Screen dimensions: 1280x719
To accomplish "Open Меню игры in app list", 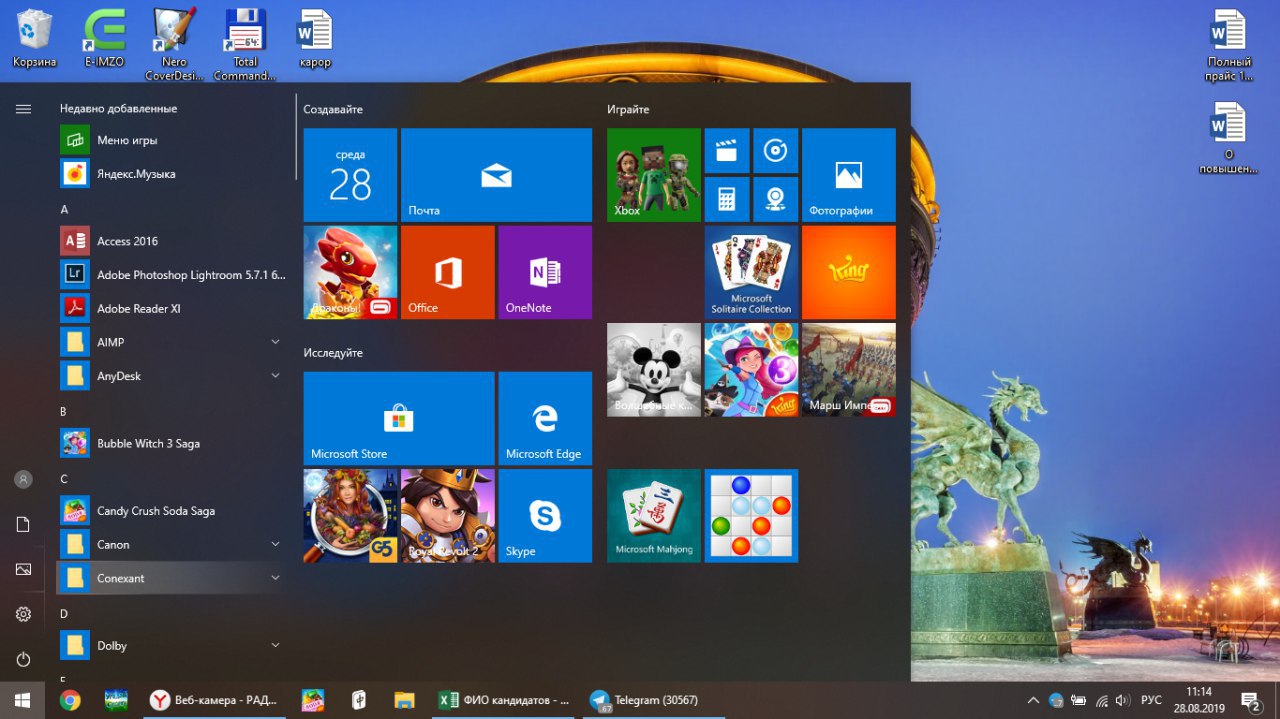I will click(172, 140).
